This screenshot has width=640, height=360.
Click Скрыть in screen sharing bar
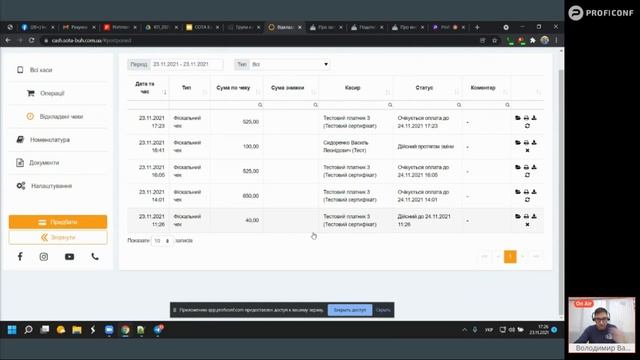pyautogui.click(x=383, y=310)
